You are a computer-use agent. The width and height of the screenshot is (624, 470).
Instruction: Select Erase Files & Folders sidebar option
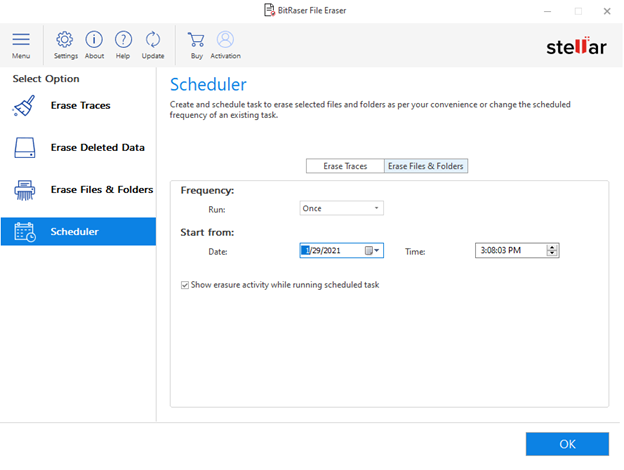point(78,190)
